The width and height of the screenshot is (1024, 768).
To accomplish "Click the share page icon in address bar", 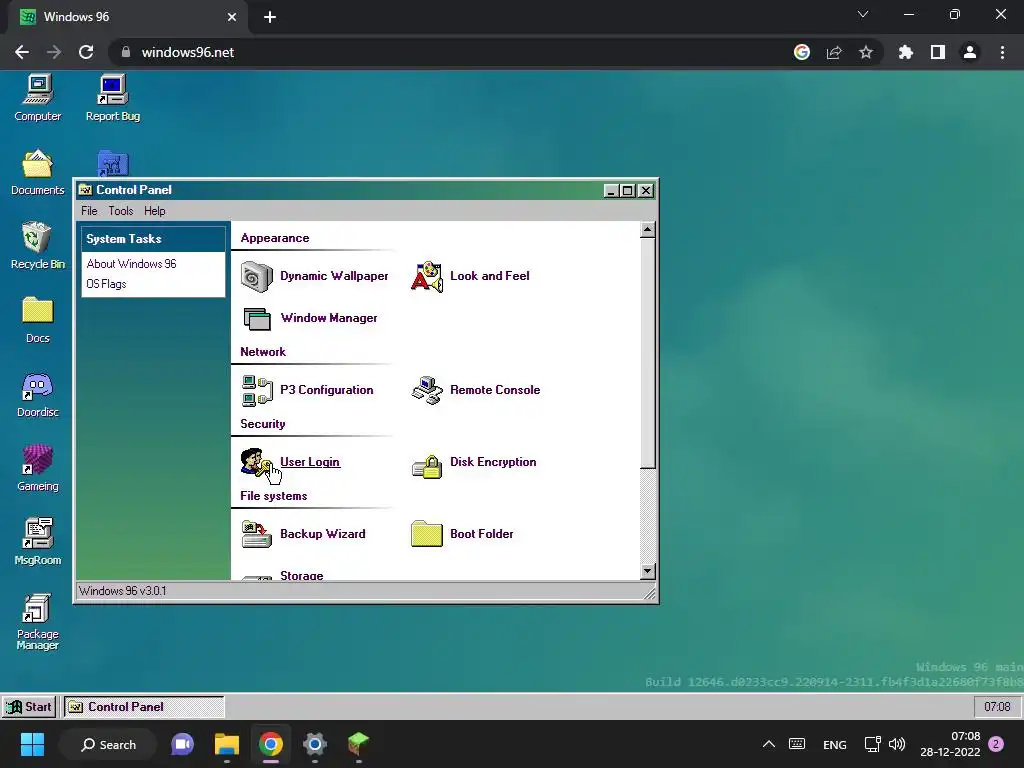I will tap(834, 52).
